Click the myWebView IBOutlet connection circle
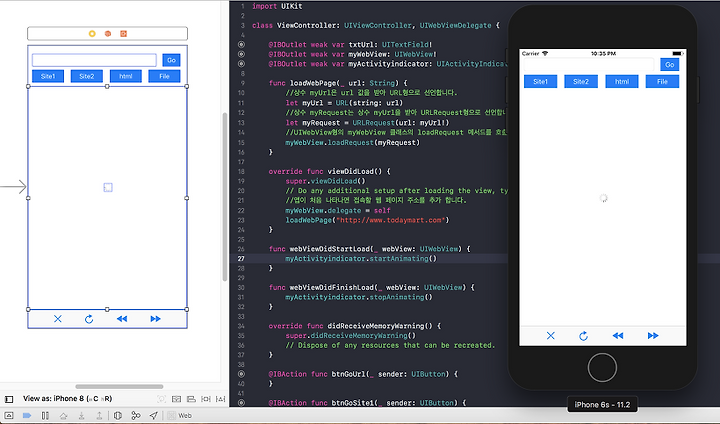Image resolution: width=720 pixels, height=424 pixels. coord(241,54)
